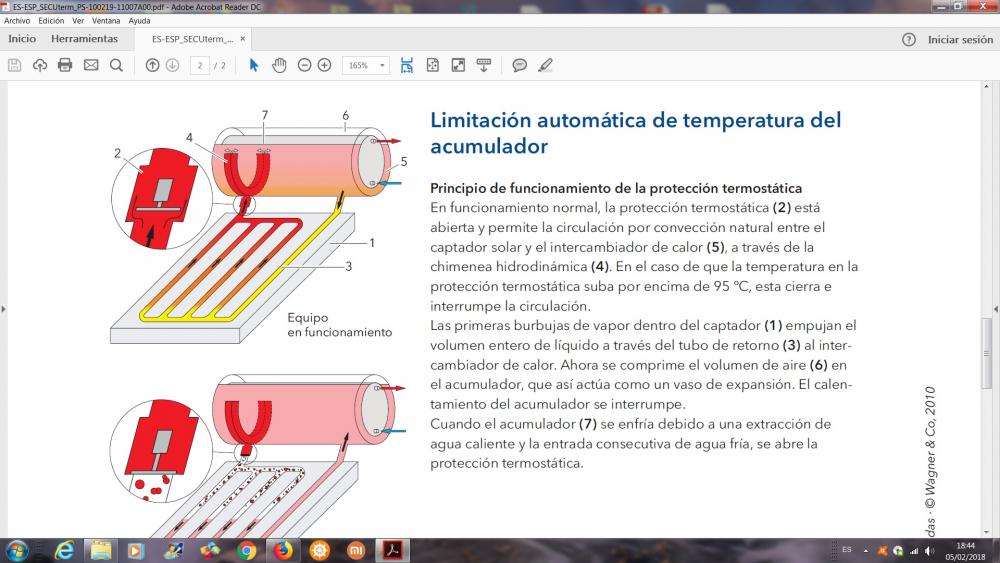Print the document
The height and width of the screenshot is (563, 1000).
point(65,65)
